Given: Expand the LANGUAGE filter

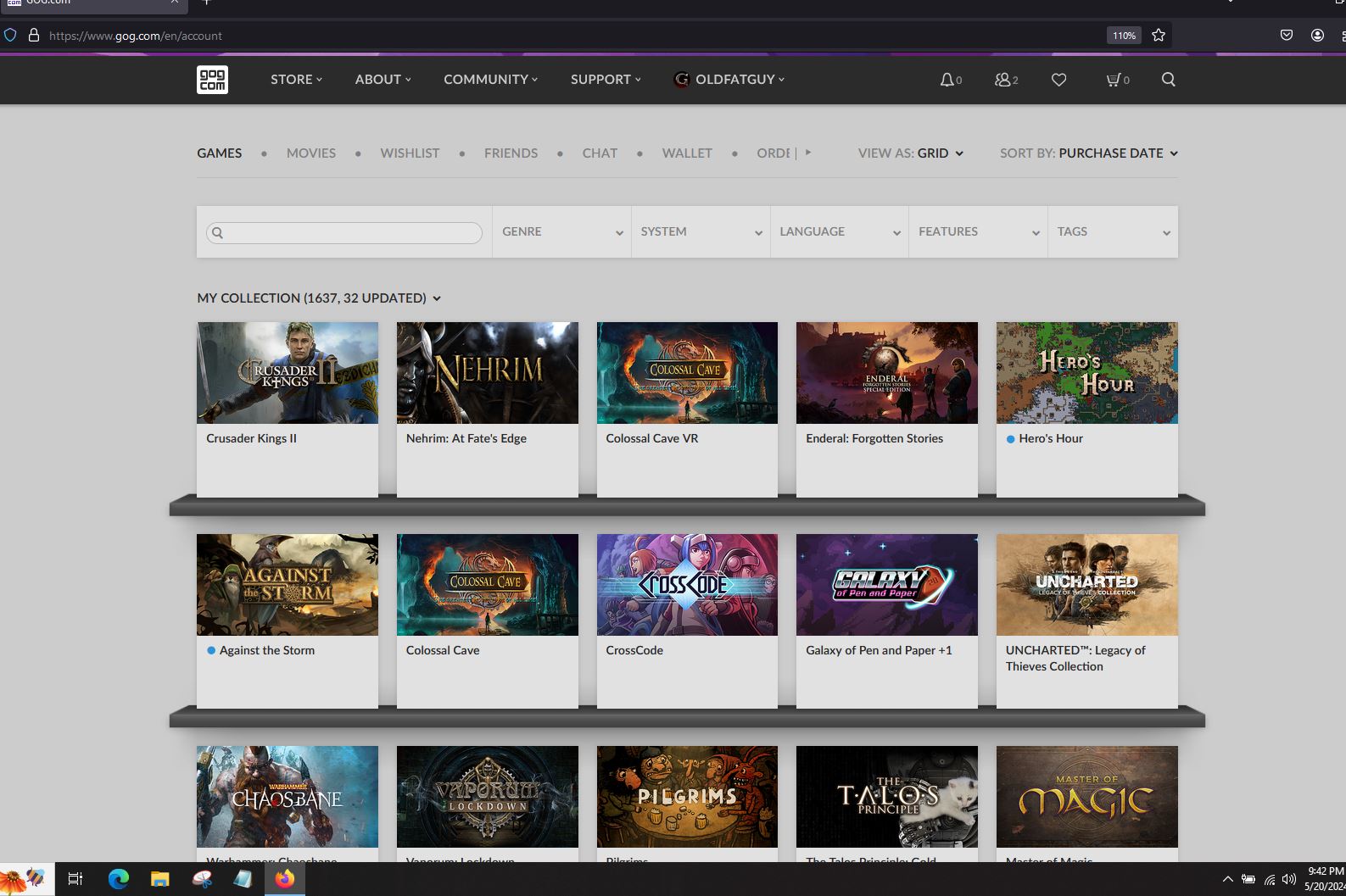Looking at the screenshot, I should pyautogui.click(x=840, y=231).
